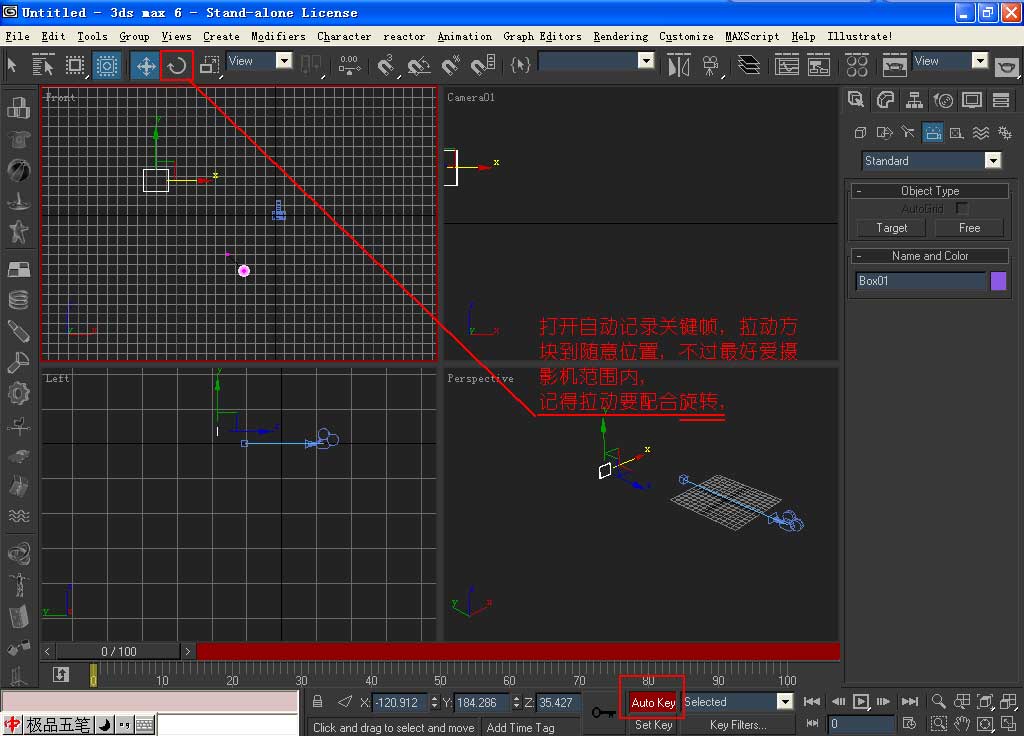Open the Selected key target dropdown
The image size is (1024, 736).
tap(738, 702)
